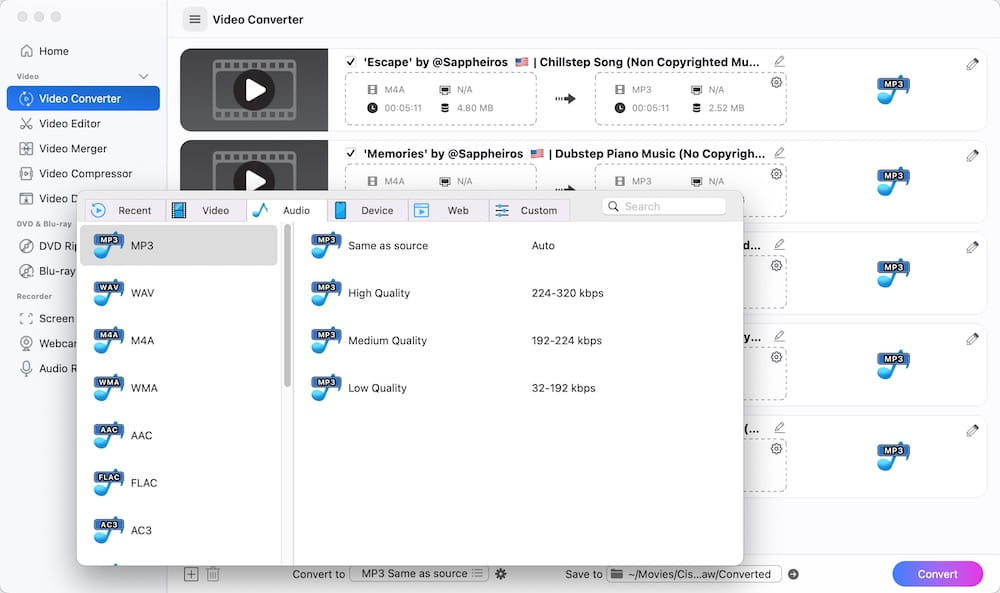
Task: Uncheck the 'Memories' by @Sappheiros checkbox
Action: (351, 153)
